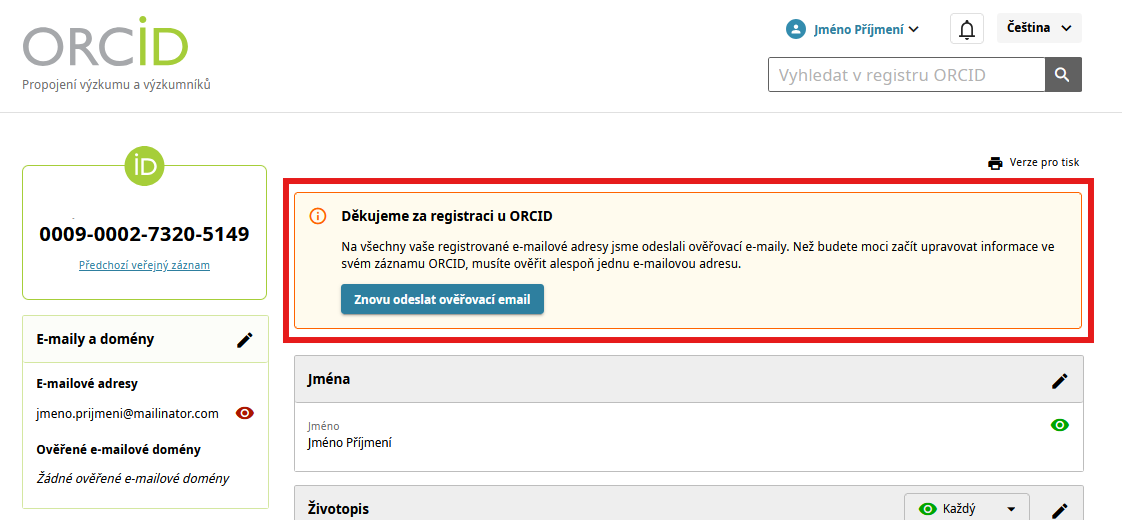Edit the Životopis section with pencil

click(x=1060, y=511)
